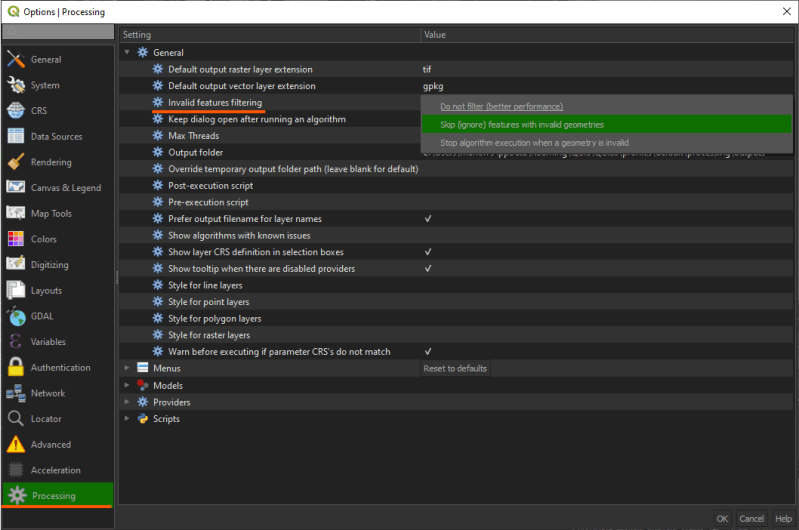Select Keep dialog open after running row
Viewport: 799px width, 530px height.
(x=270, y=119)
